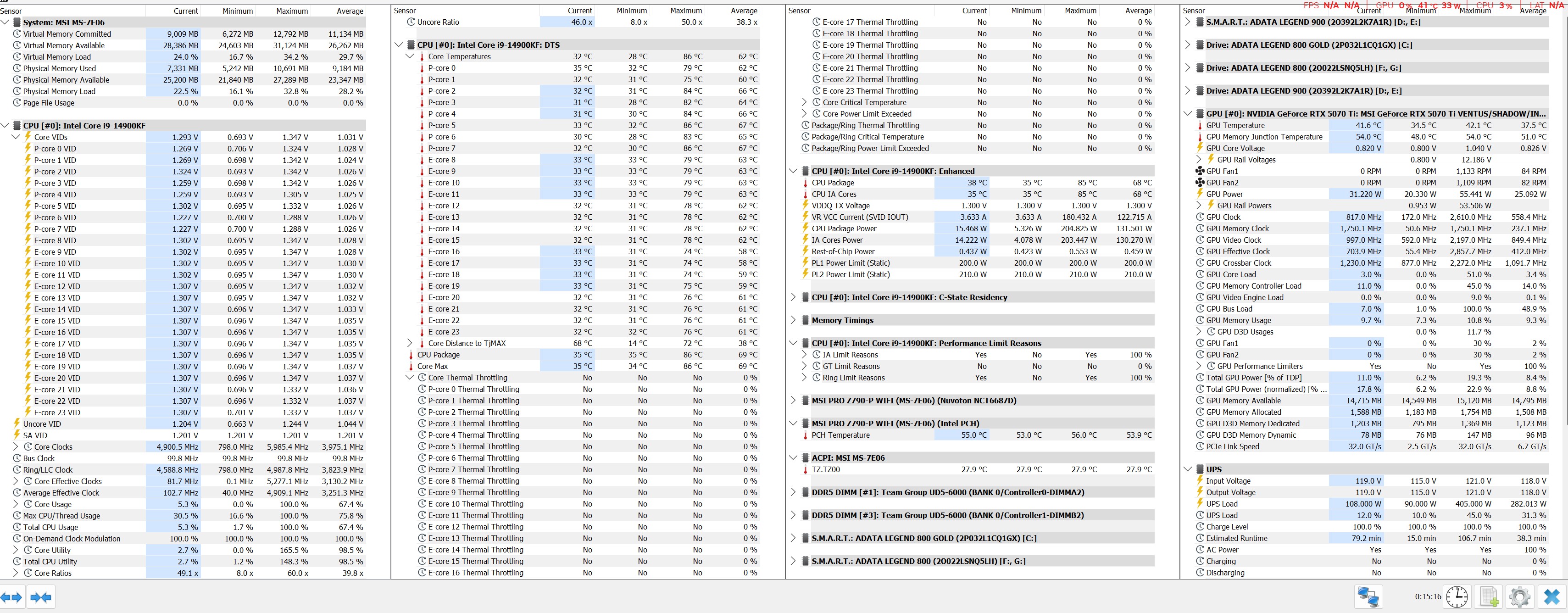Click the shrink columns arrows button
This screenshot has width=1568, height=613.
(x=41, y=597)
